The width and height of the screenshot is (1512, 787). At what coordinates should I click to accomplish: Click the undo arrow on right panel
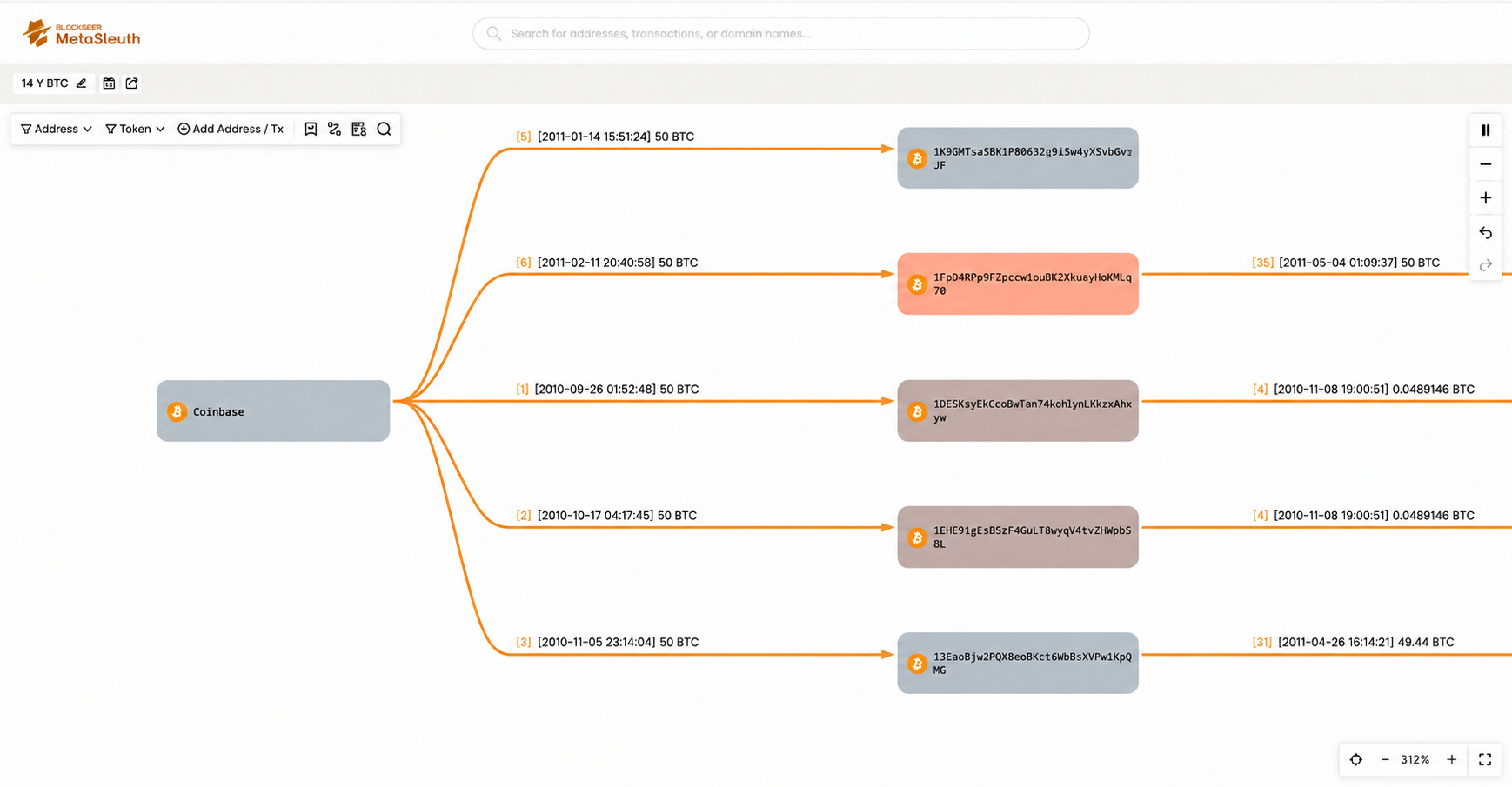[x=1485, y=232]
